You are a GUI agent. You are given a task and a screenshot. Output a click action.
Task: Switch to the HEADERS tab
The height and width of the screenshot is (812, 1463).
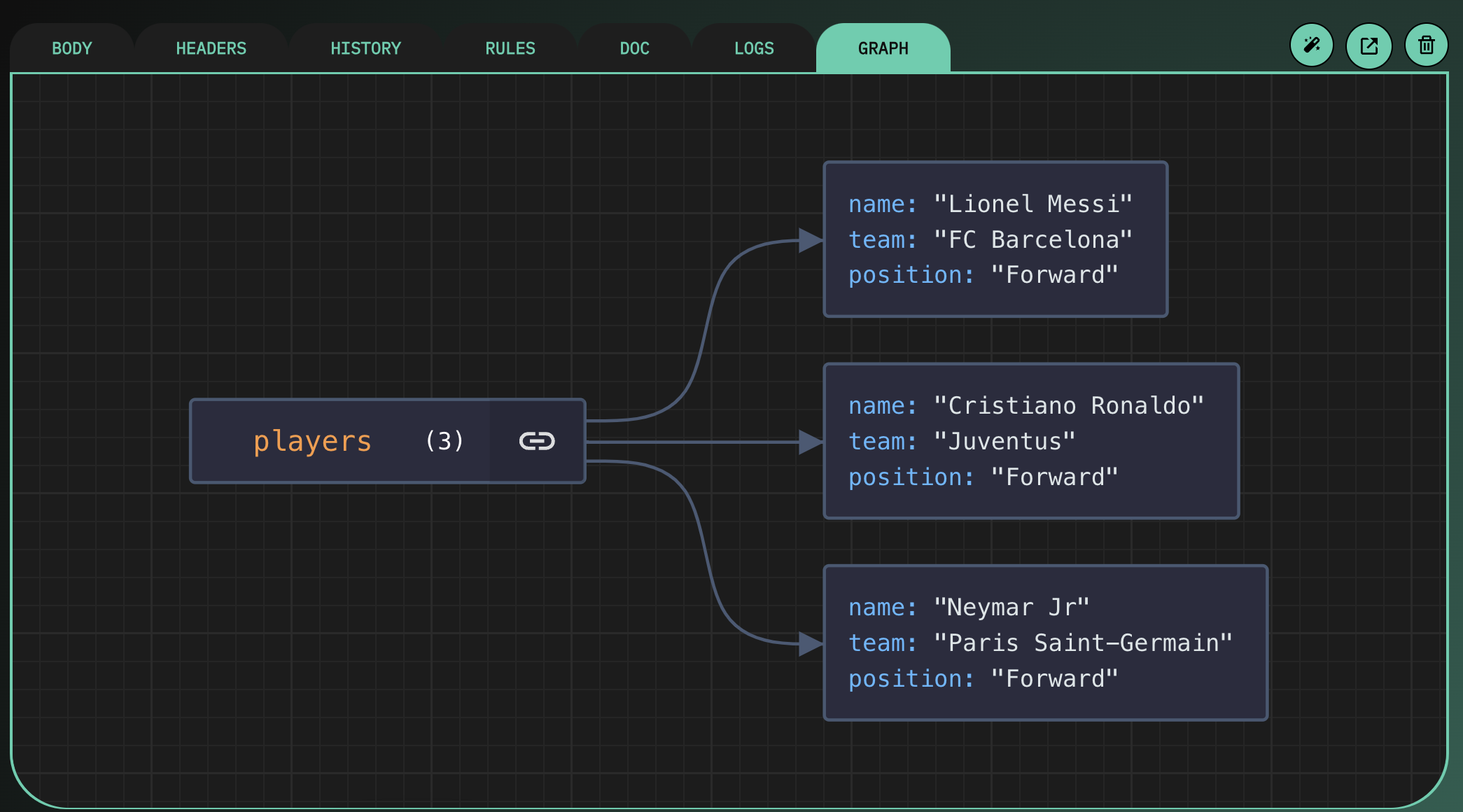pos(211,48)
